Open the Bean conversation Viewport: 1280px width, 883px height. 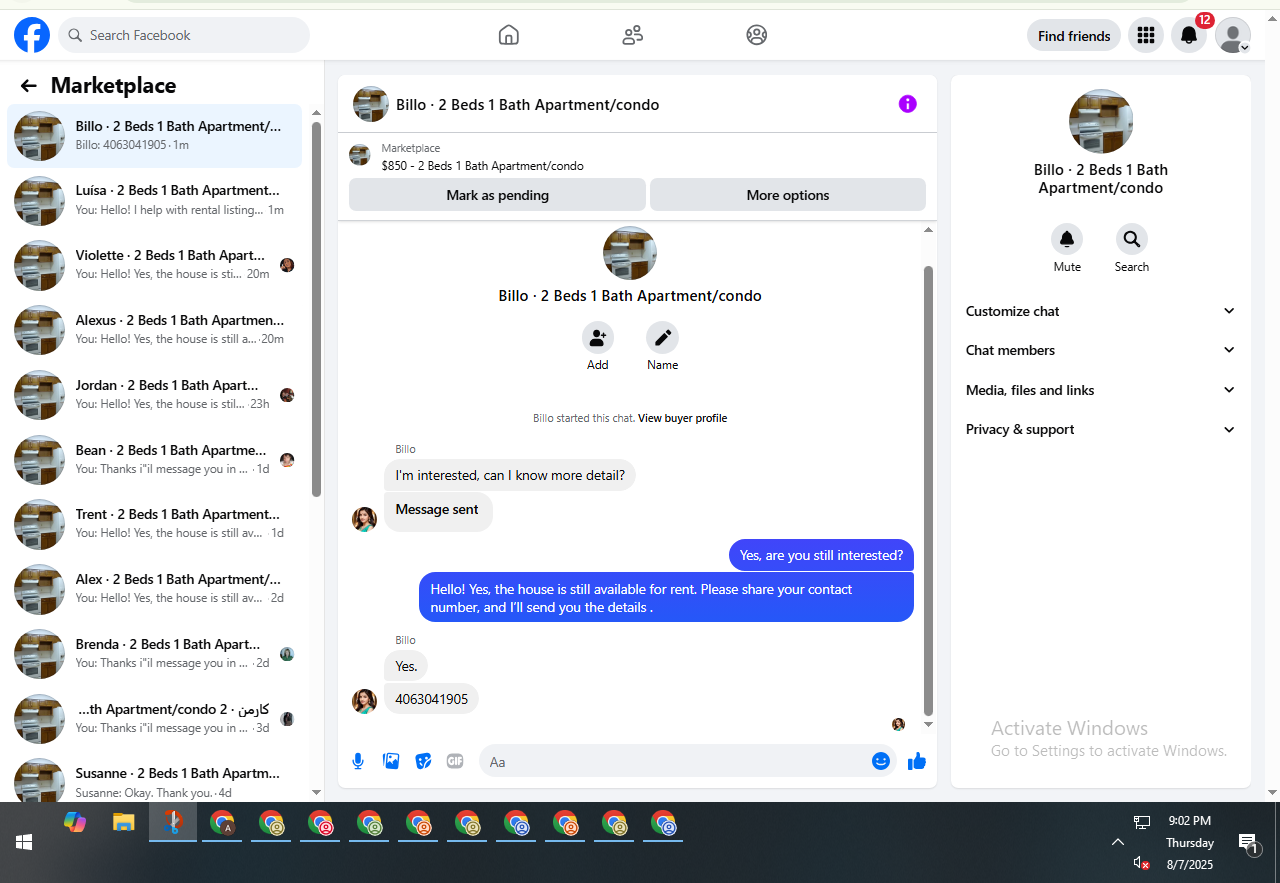(155, 460)
